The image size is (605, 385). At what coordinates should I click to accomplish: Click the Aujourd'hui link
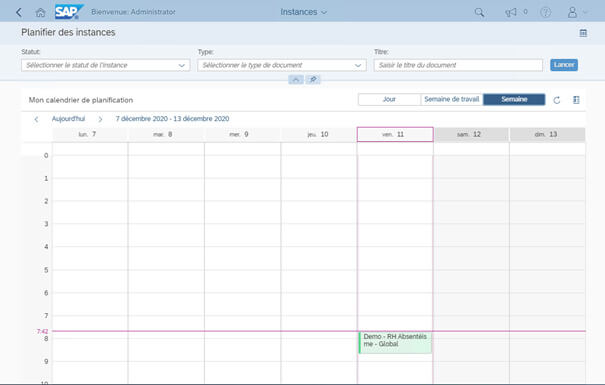click(x=68, y=119)
